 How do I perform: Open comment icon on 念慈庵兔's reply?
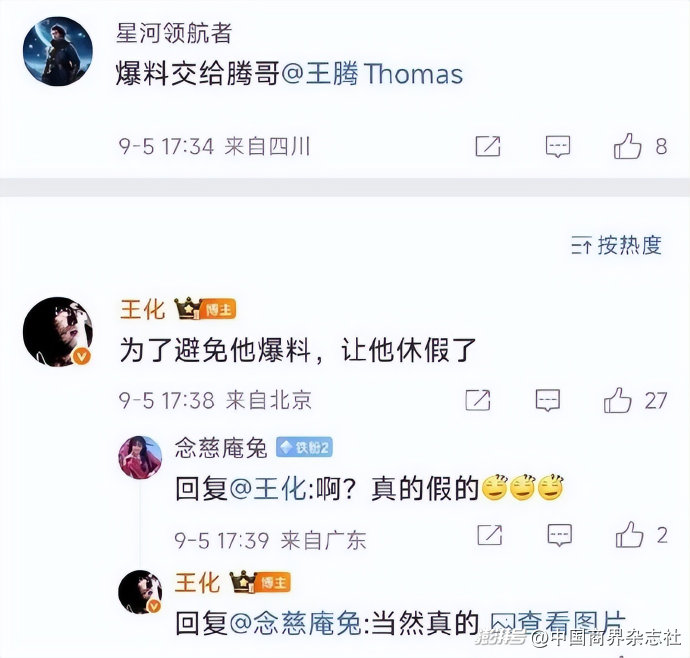(560, 535)
